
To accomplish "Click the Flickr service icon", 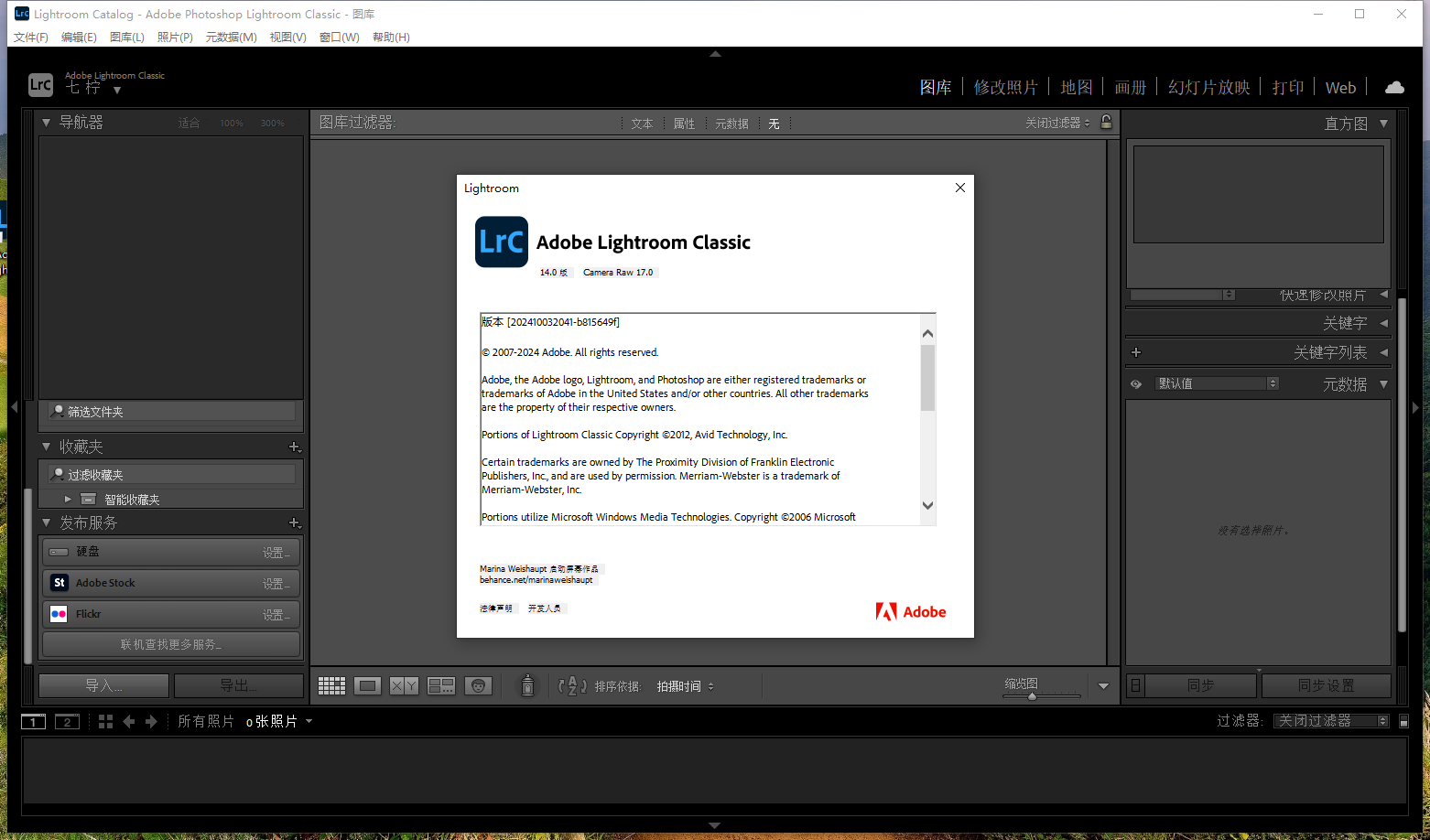I will [x=60, y=614].
